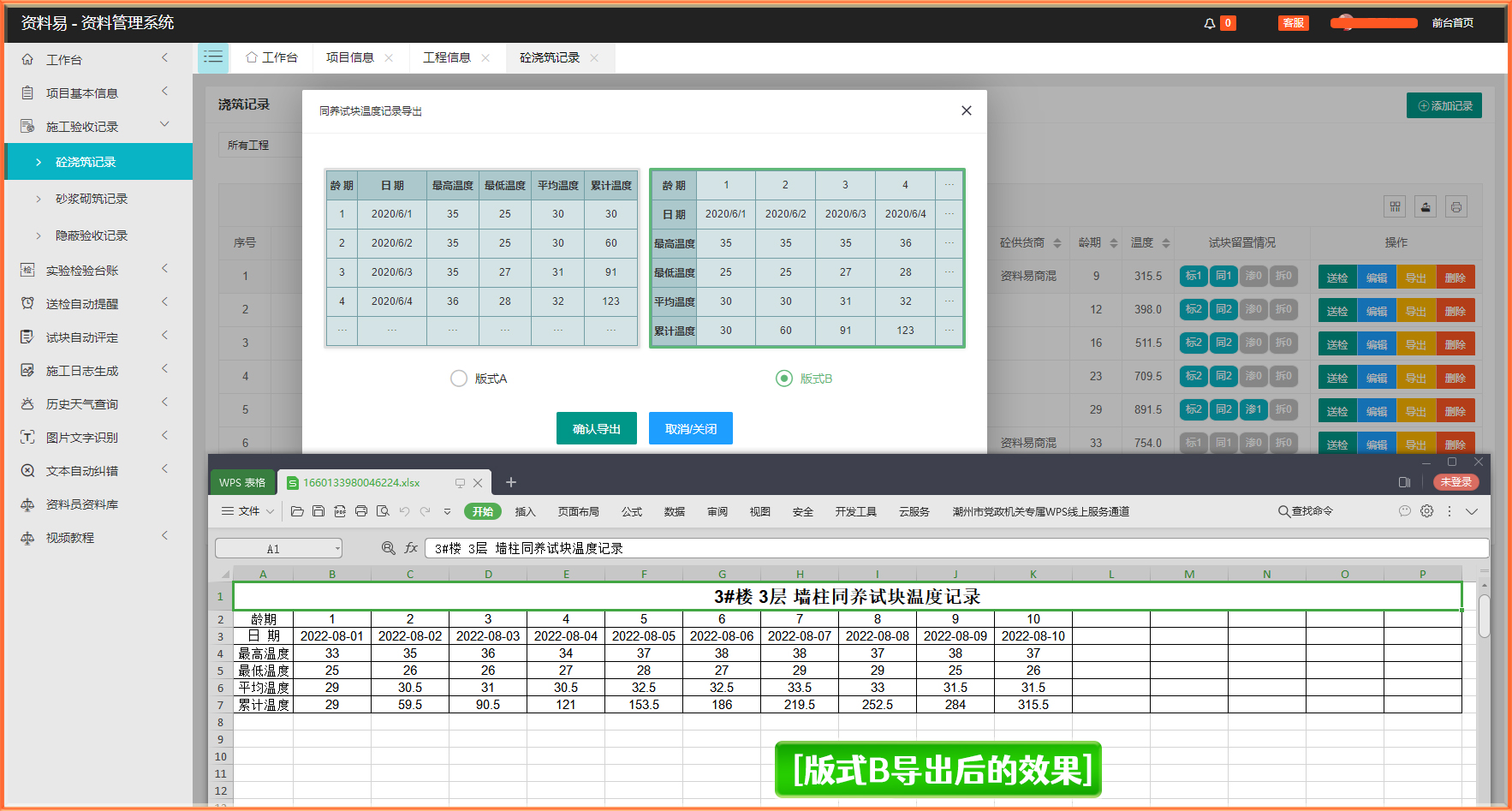
Task: Switch to the 项目信息 tab
Action: 349,57
